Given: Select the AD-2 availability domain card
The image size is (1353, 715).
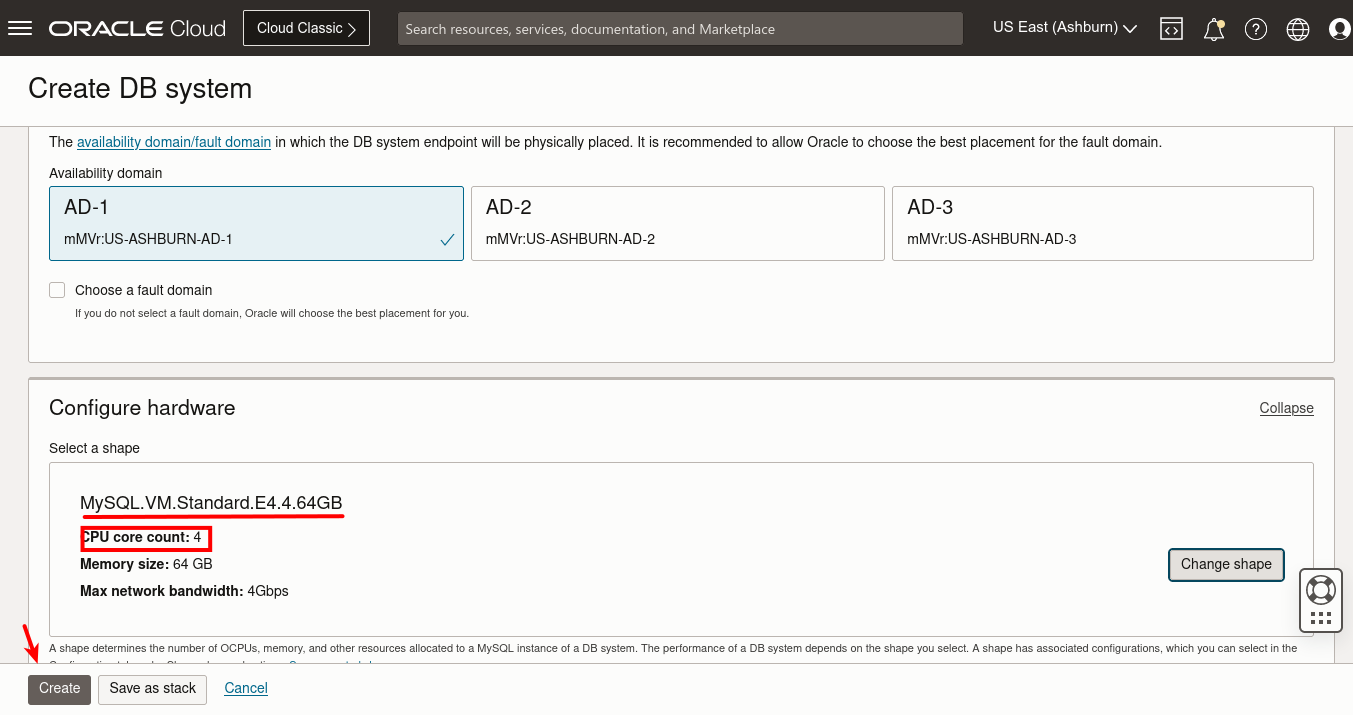Looking at the screenshot, I should (x=678, y=224).
